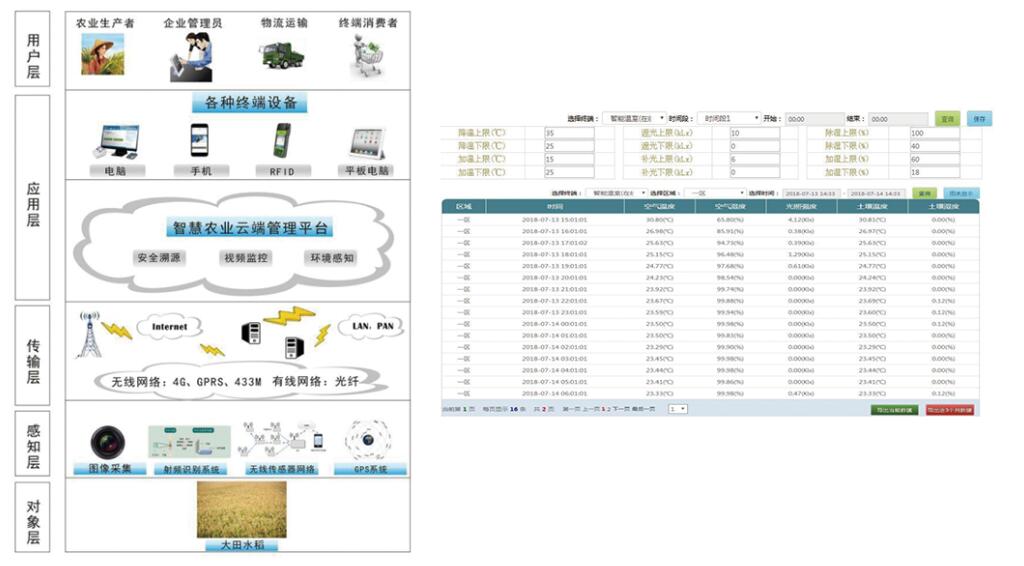Viewport: 1024px width, 566px height.
Task: Select the 手机 phone device icon
Action: pos(200,141)
